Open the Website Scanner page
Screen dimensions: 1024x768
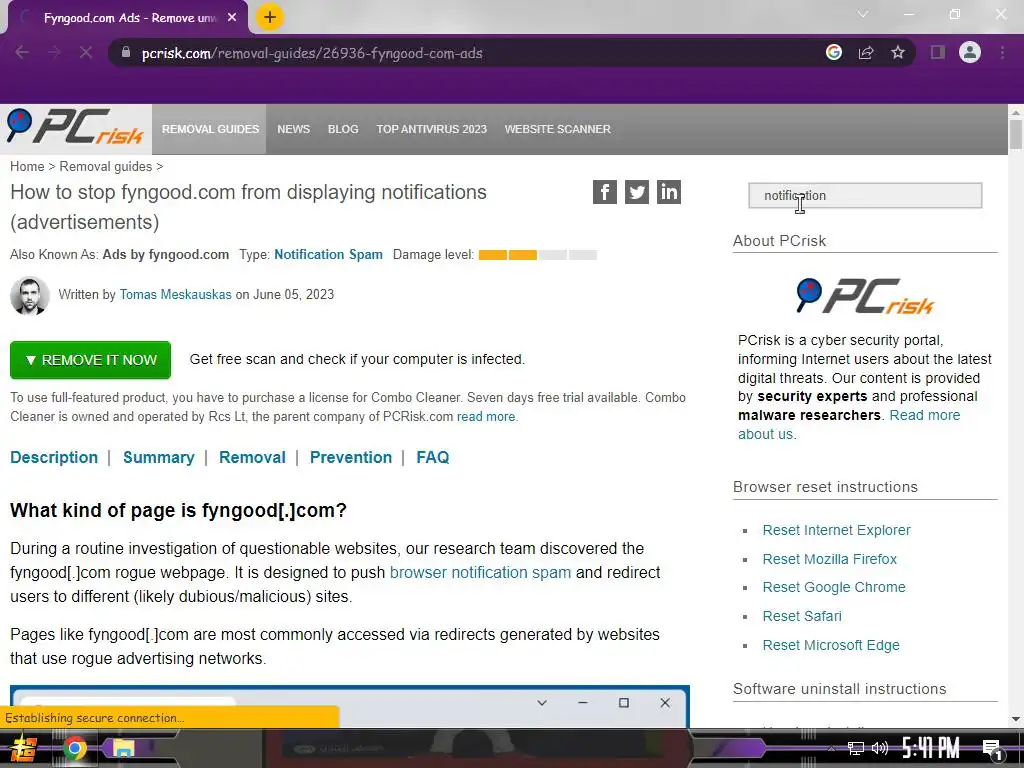coord(558,129)
